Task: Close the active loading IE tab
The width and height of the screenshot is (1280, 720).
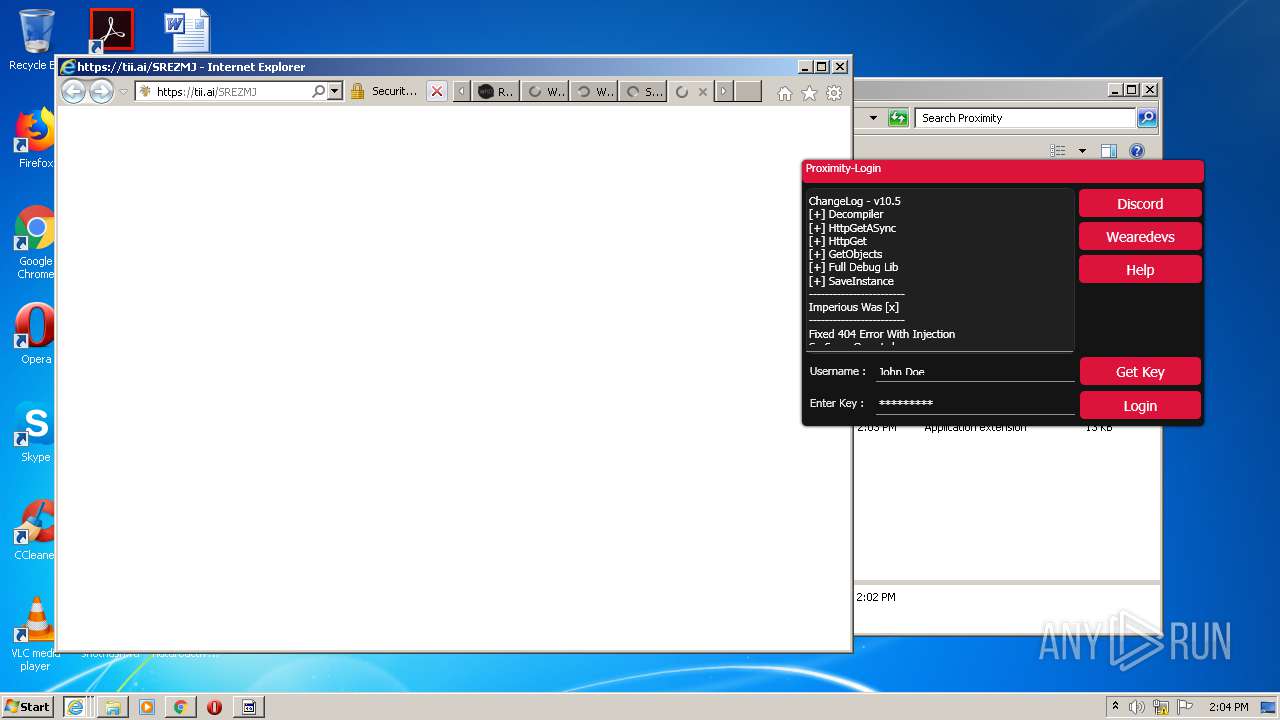Action: [703, 92]
